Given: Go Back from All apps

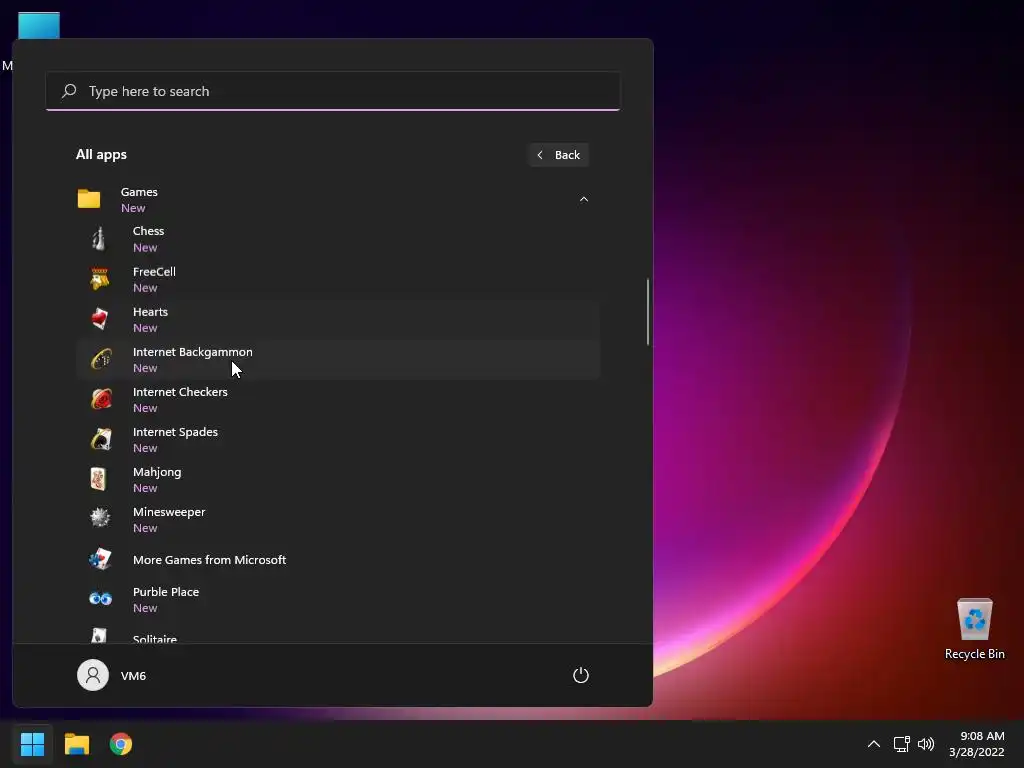Looking at the screenshot, I should [x=558, y=155].
